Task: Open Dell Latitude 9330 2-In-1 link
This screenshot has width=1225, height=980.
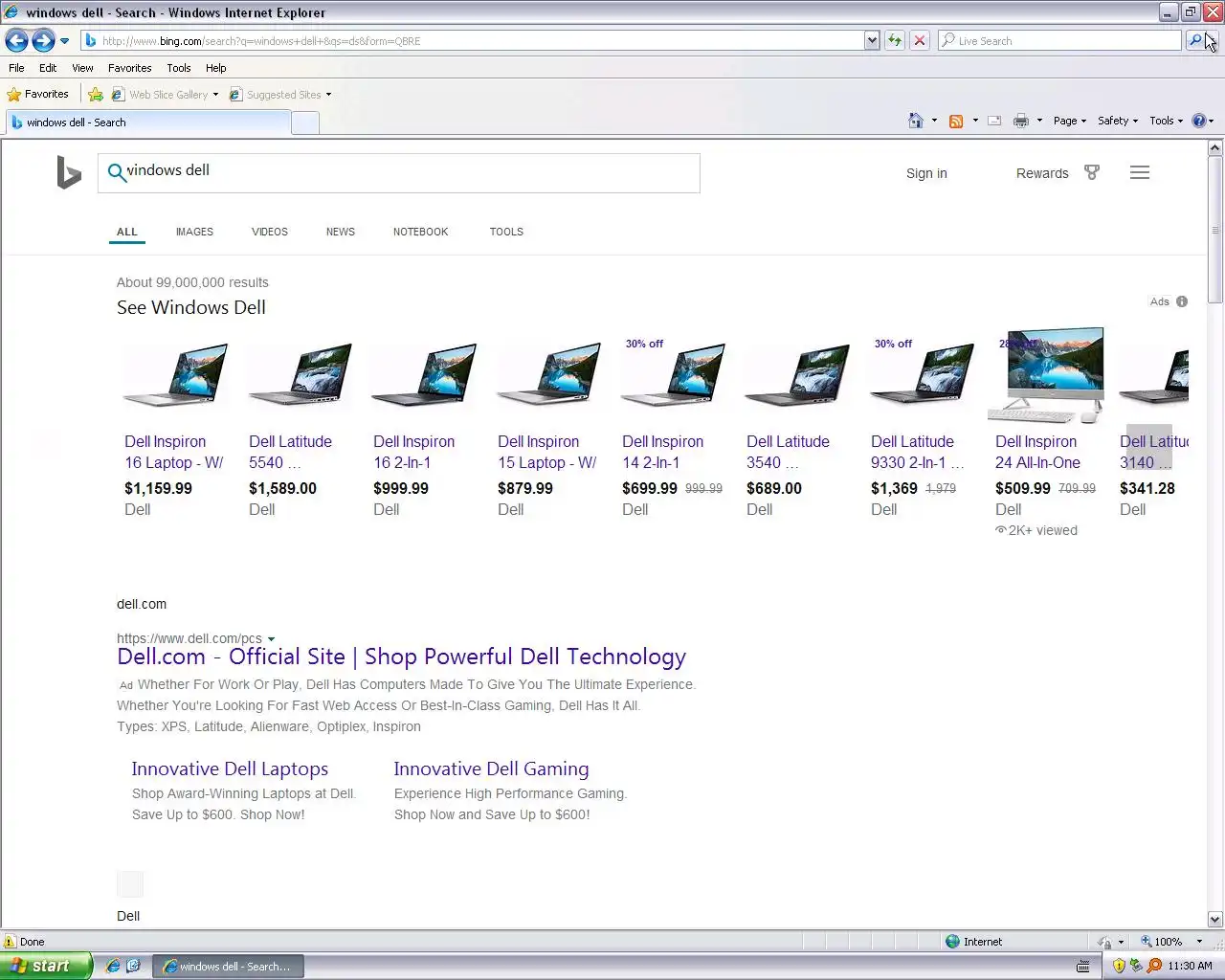Action: click(x=917, y=452)
